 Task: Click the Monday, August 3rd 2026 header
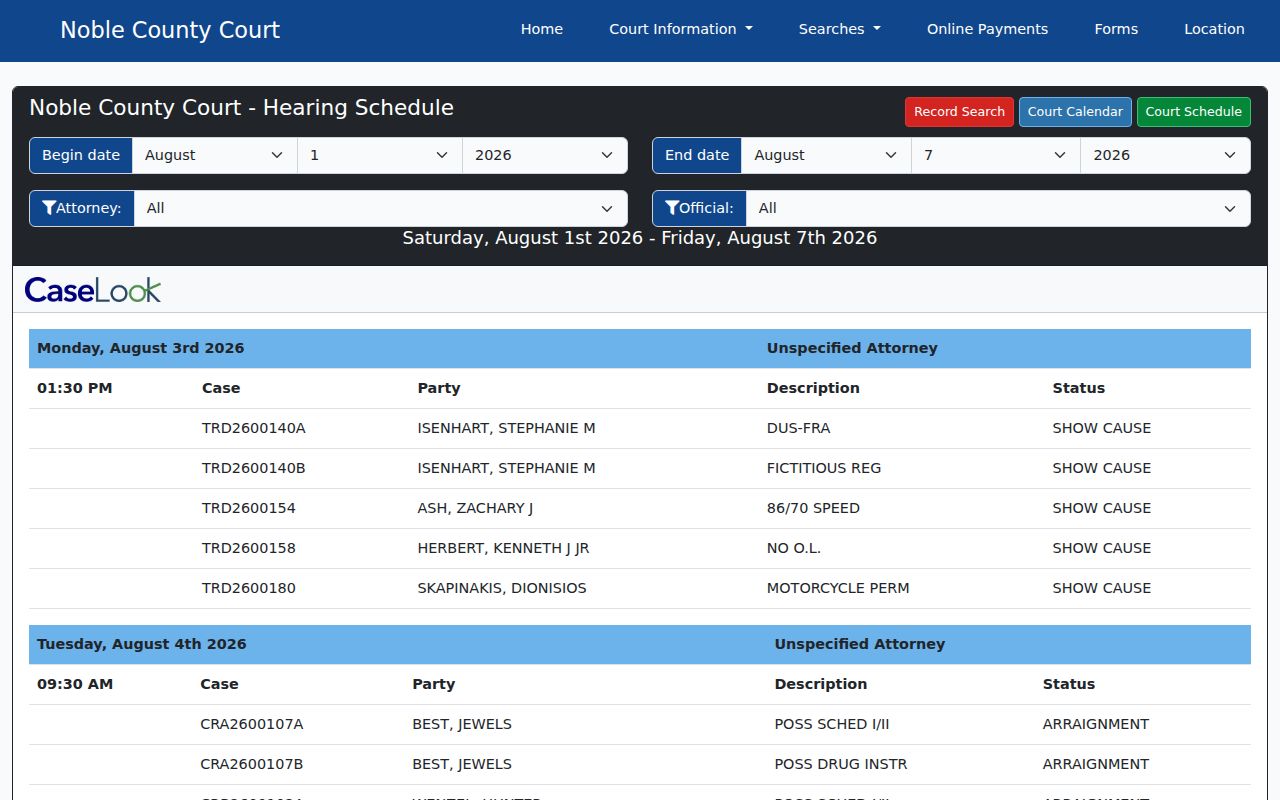point(141,348)
